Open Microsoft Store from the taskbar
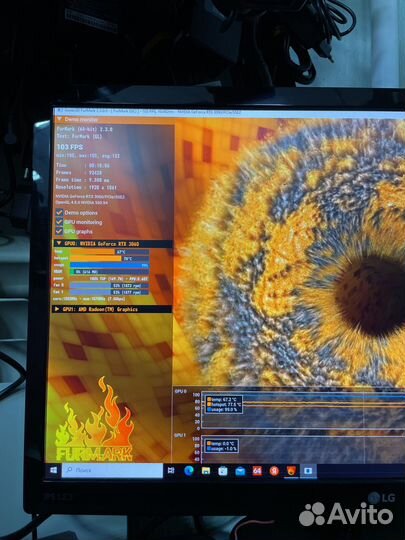The image size is (405, 540). [223, 471]
